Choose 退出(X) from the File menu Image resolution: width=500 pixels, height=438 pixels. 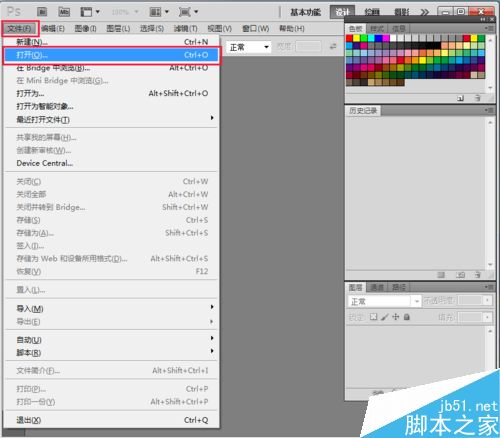coord(111,420)
